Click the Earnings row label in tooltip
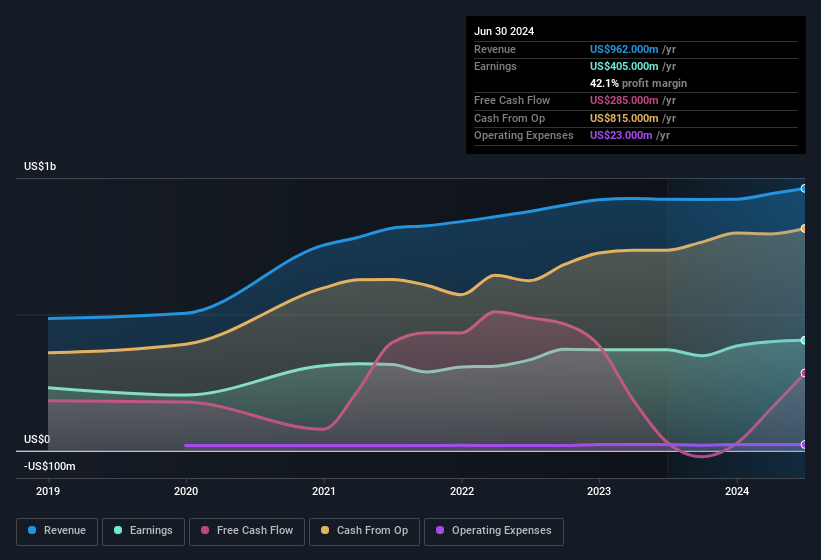This screenshot has width=821, height=560. [x=495, y=66]
